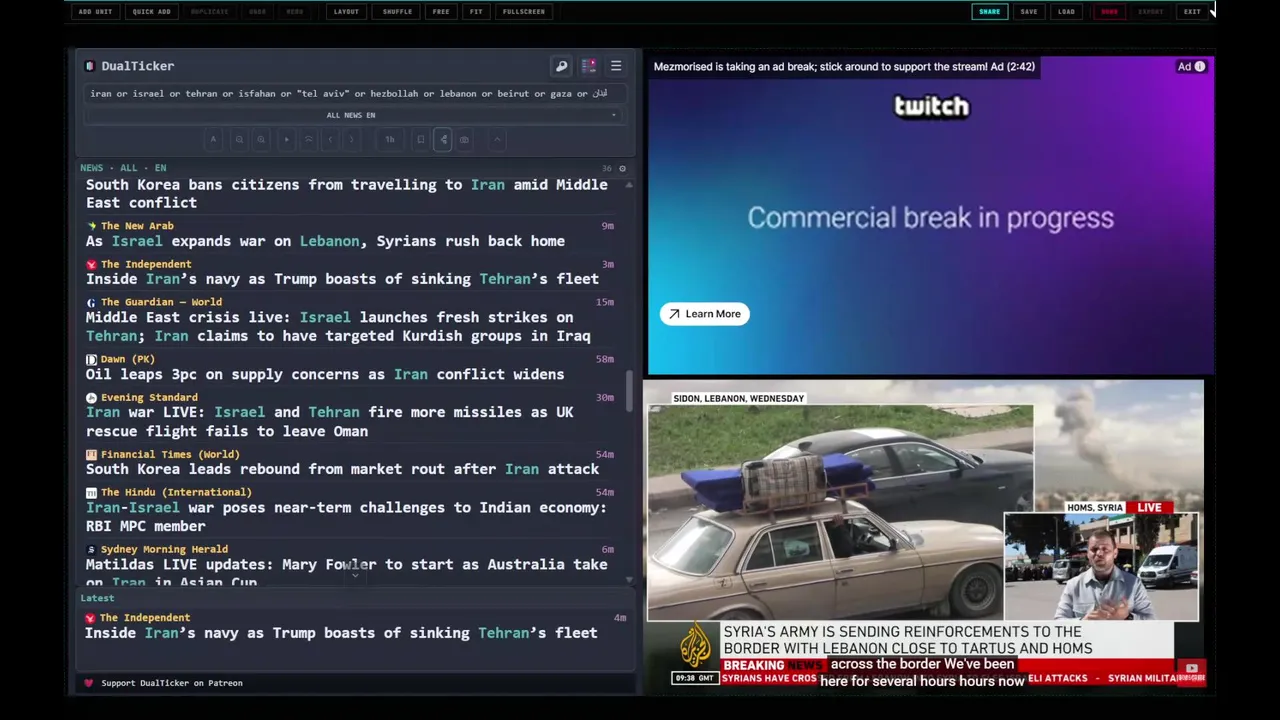Open the Guardian Middle East crisis live headline
The width and height of the screenshot is (1280, 720).
point(338,326)
